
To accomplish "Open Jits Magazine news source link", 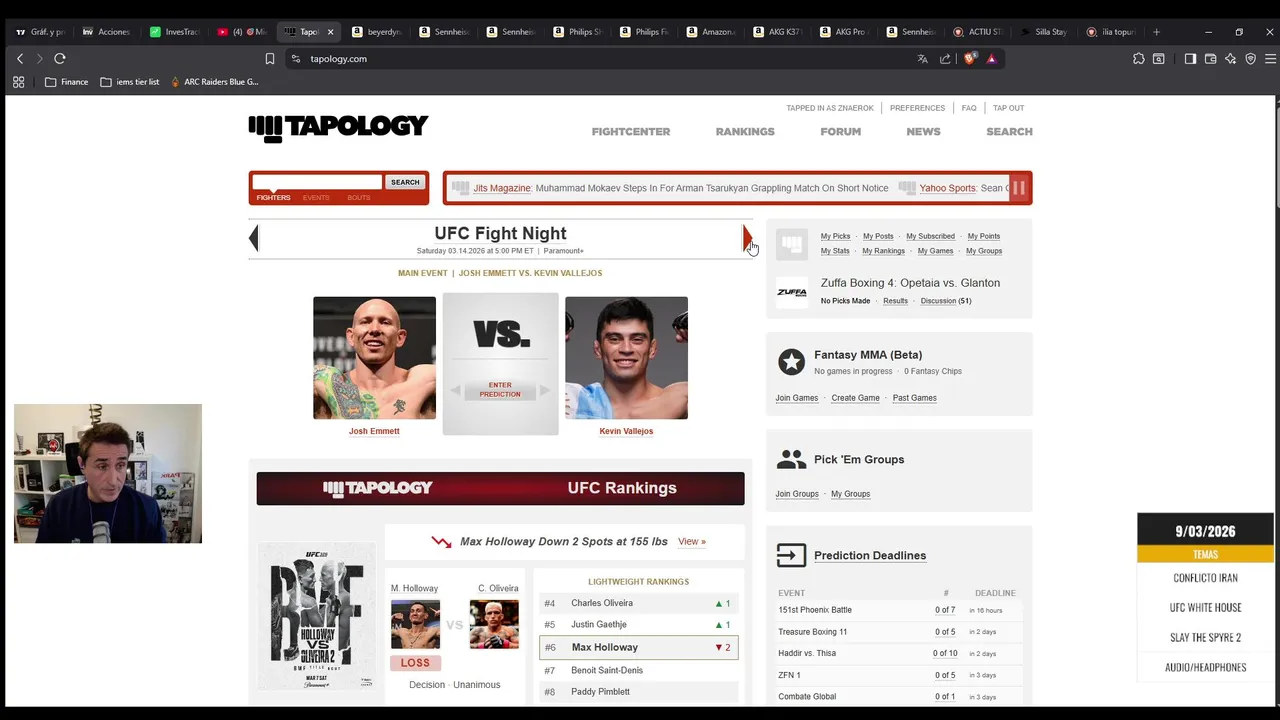I will coord(502,188).
